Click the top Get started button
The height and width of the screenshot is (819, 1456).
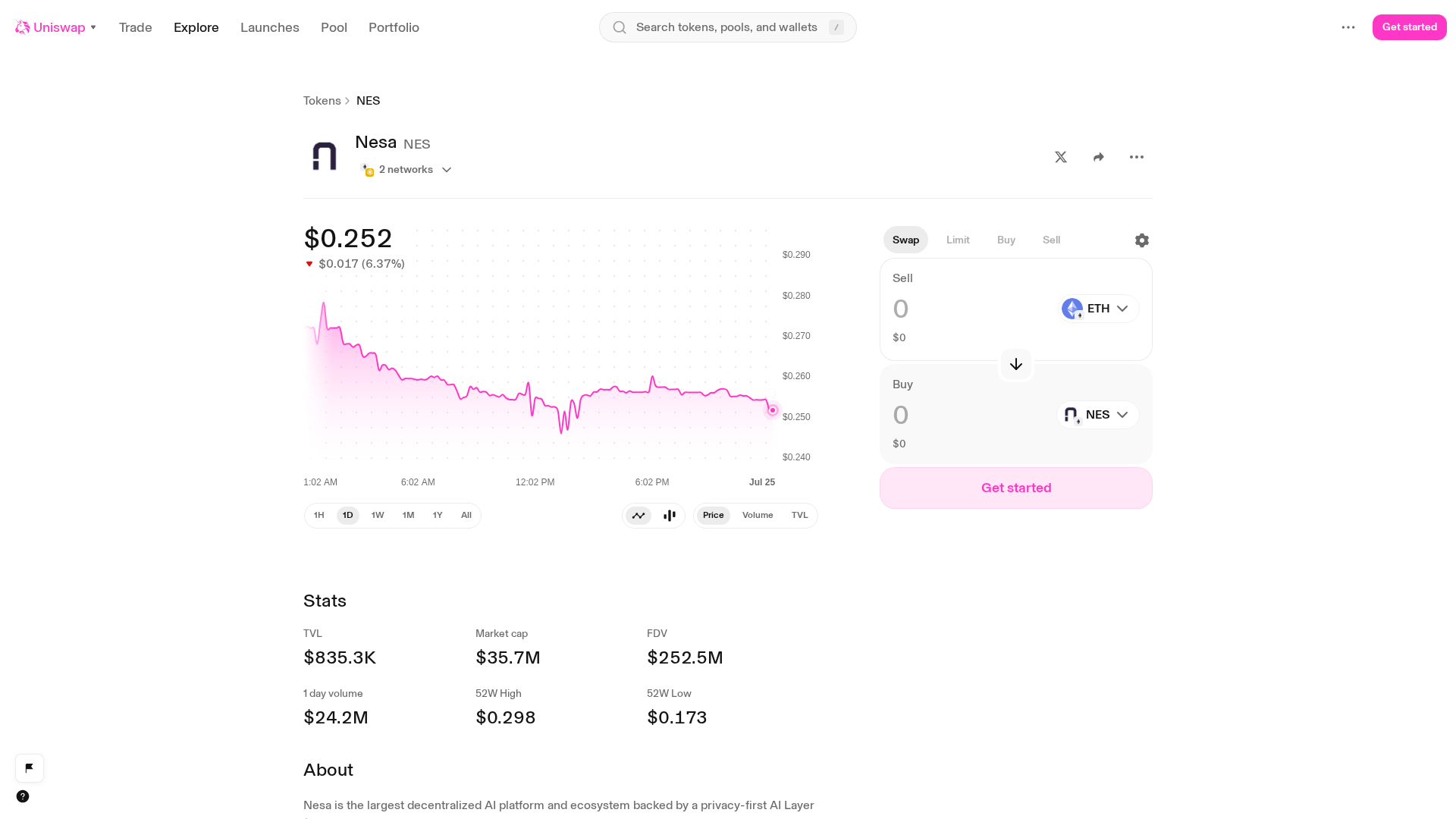coord(1410,27)
